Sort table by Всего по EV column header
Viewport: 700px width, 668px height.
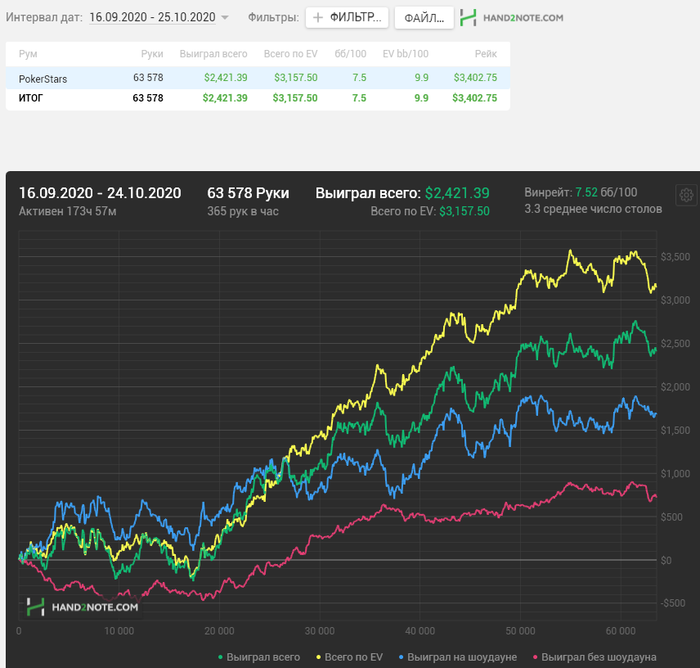tap(291, 54)
